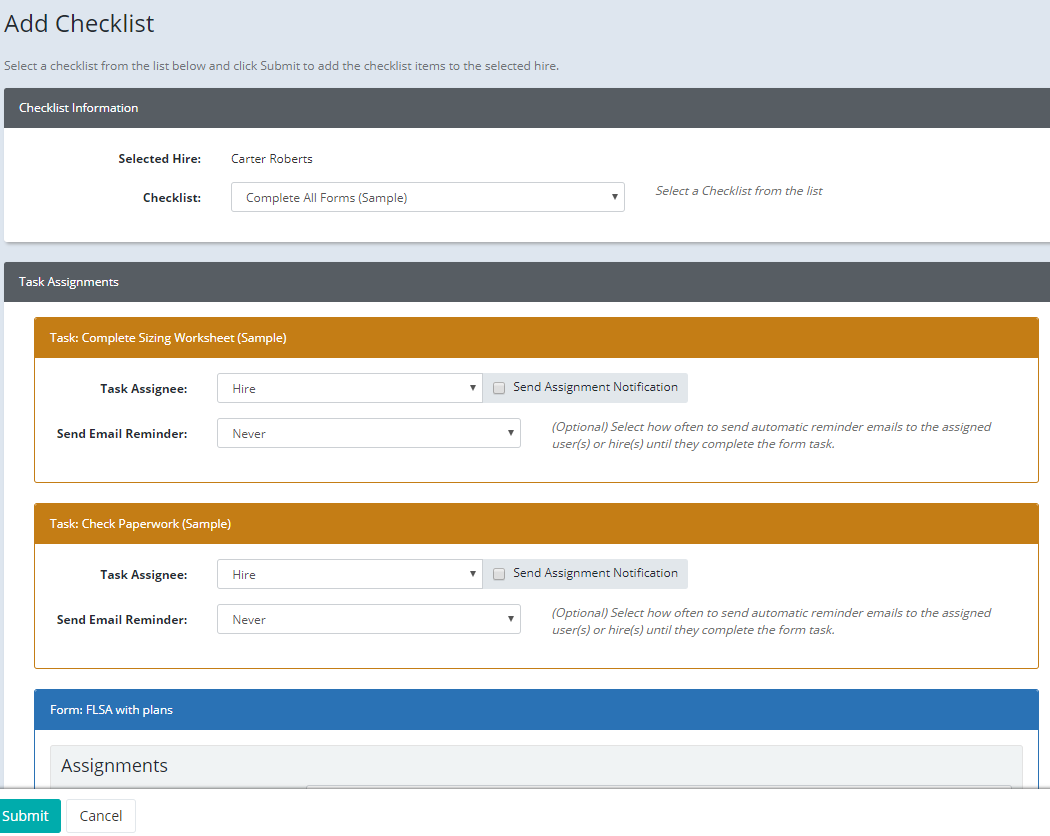Click the Add Checklist page title
The width and height of the screenshot is (1050, 836).
click(x=79, y=23)
